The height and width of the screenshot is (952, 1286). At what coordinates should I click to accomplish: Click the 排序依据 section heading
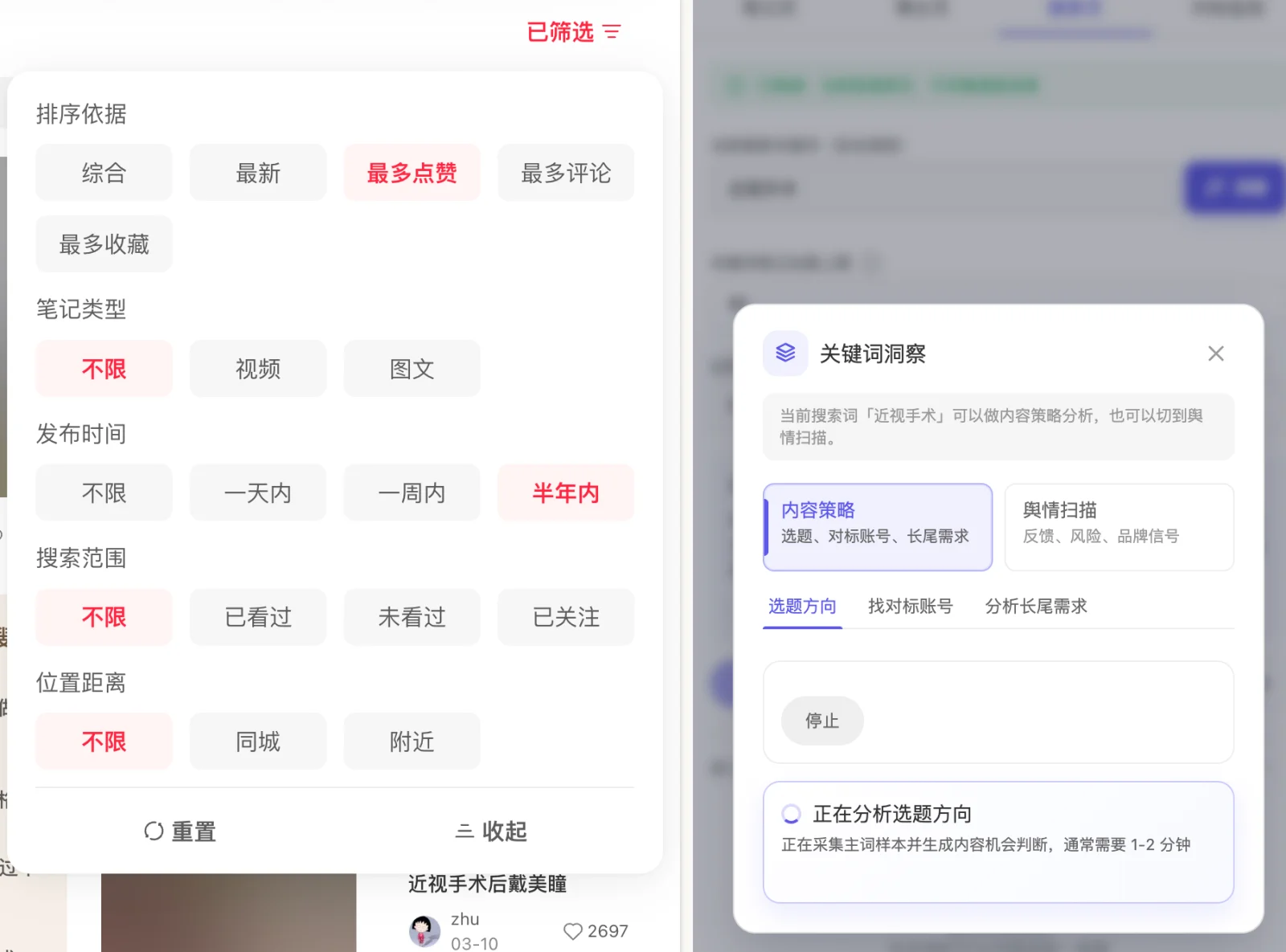click(x=81, y=114)
